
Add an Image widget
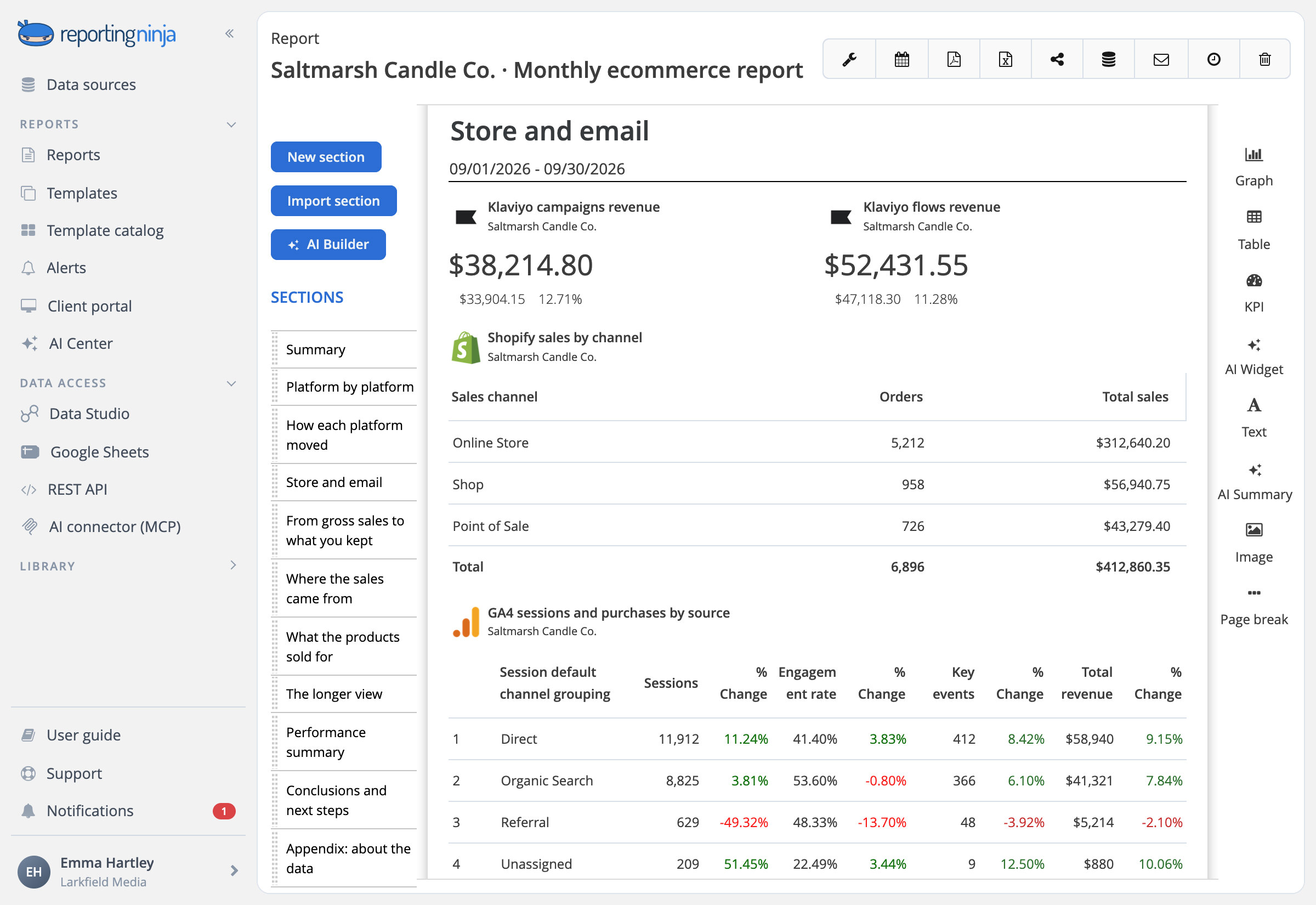[1253, 543]
